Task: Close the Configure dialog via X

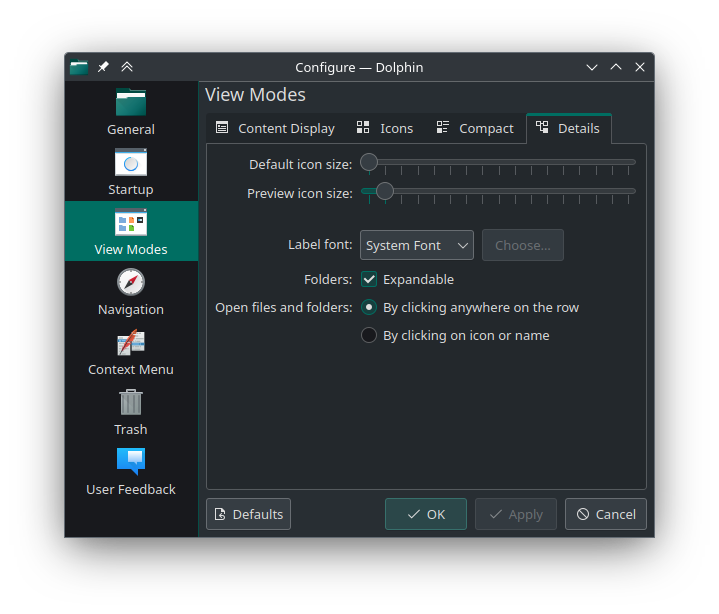Action: [x=640, y=67]
